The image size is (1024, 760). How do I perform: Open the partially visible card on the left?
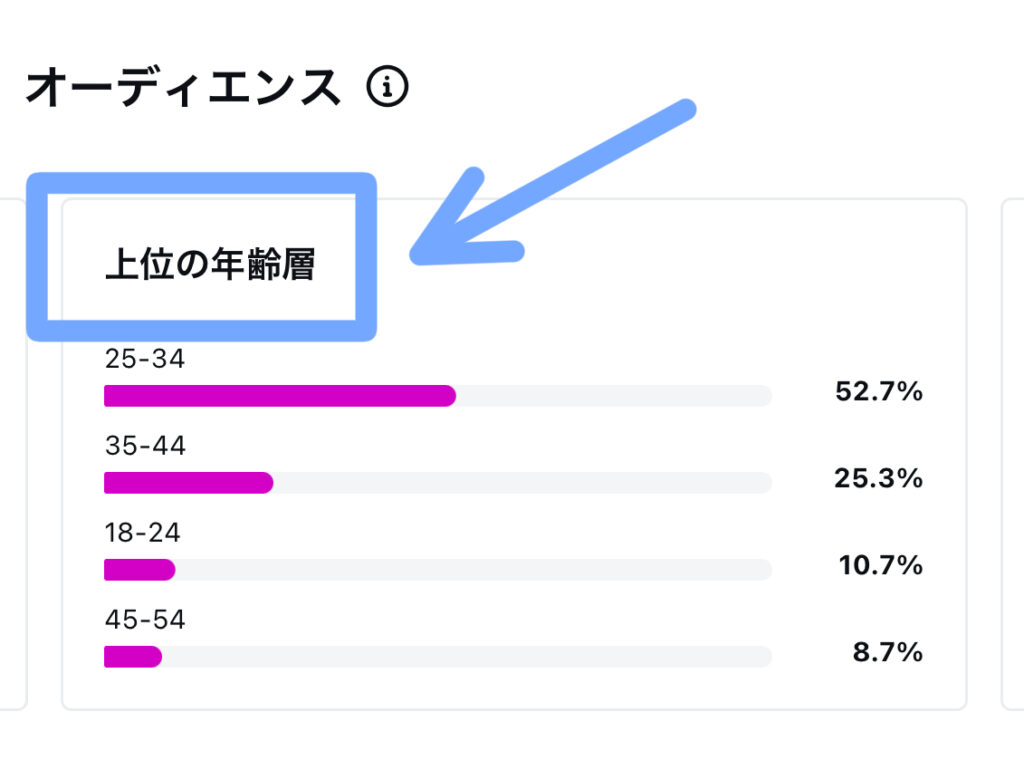click(x=13, y=454)
